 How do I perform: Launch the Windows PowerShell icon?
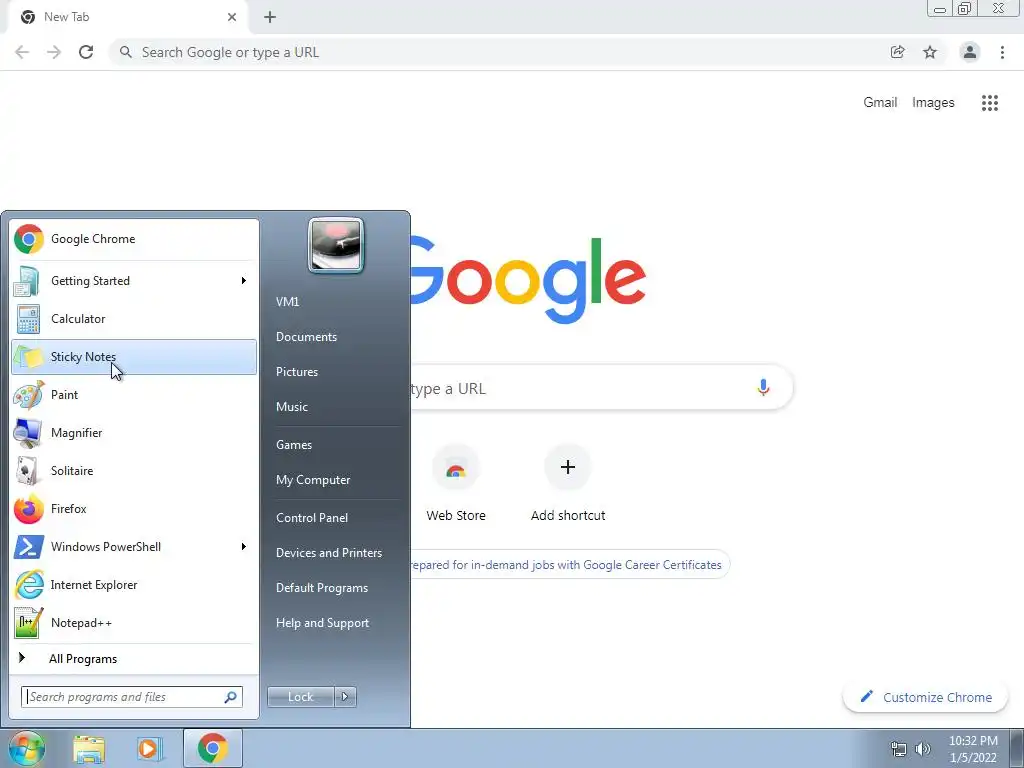[x=29, y=547]
